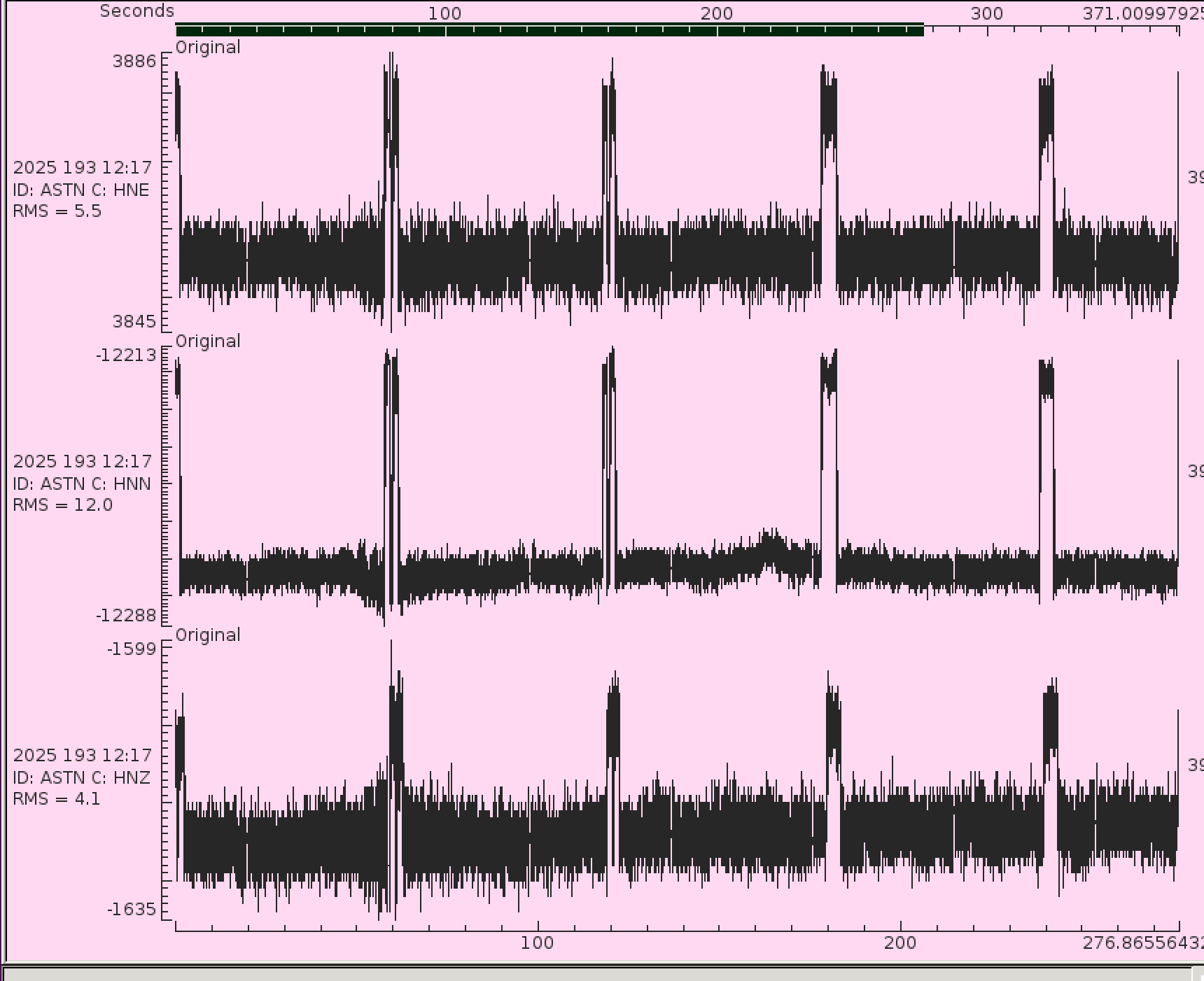Click the '2025 193 12:17' timestamp of the HNE trace
Viewport: 1204px width, 981px height.
pos(82,167)
